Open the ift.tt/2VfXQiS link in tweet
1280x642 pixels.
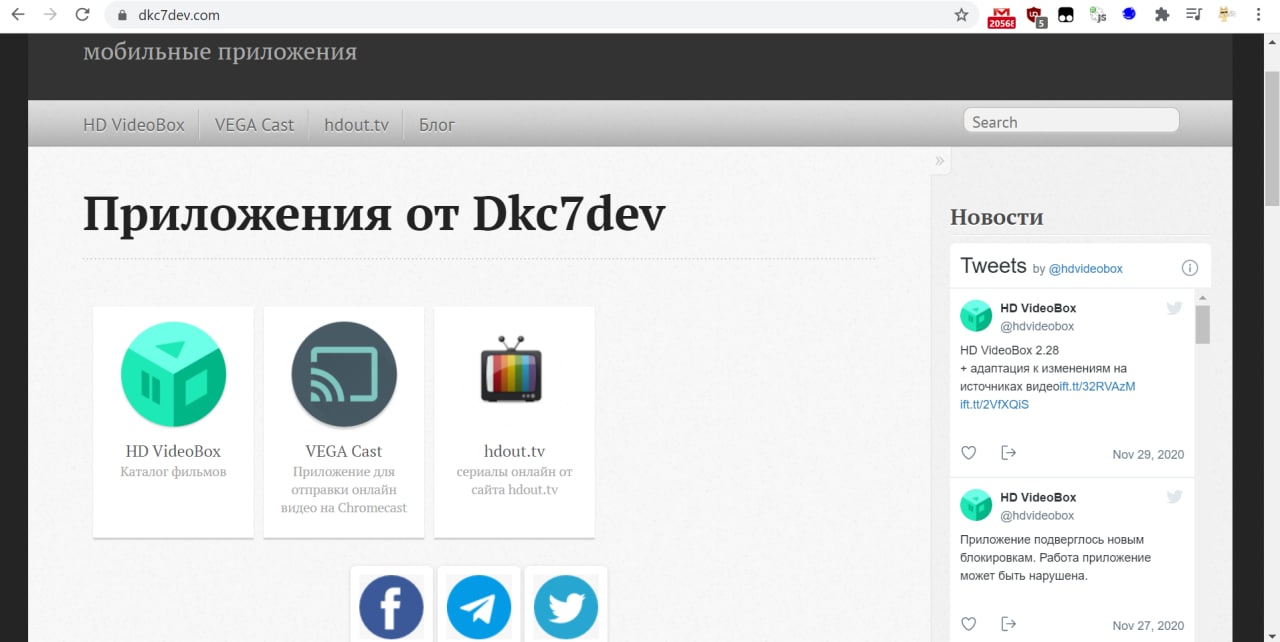pos(994,405)
